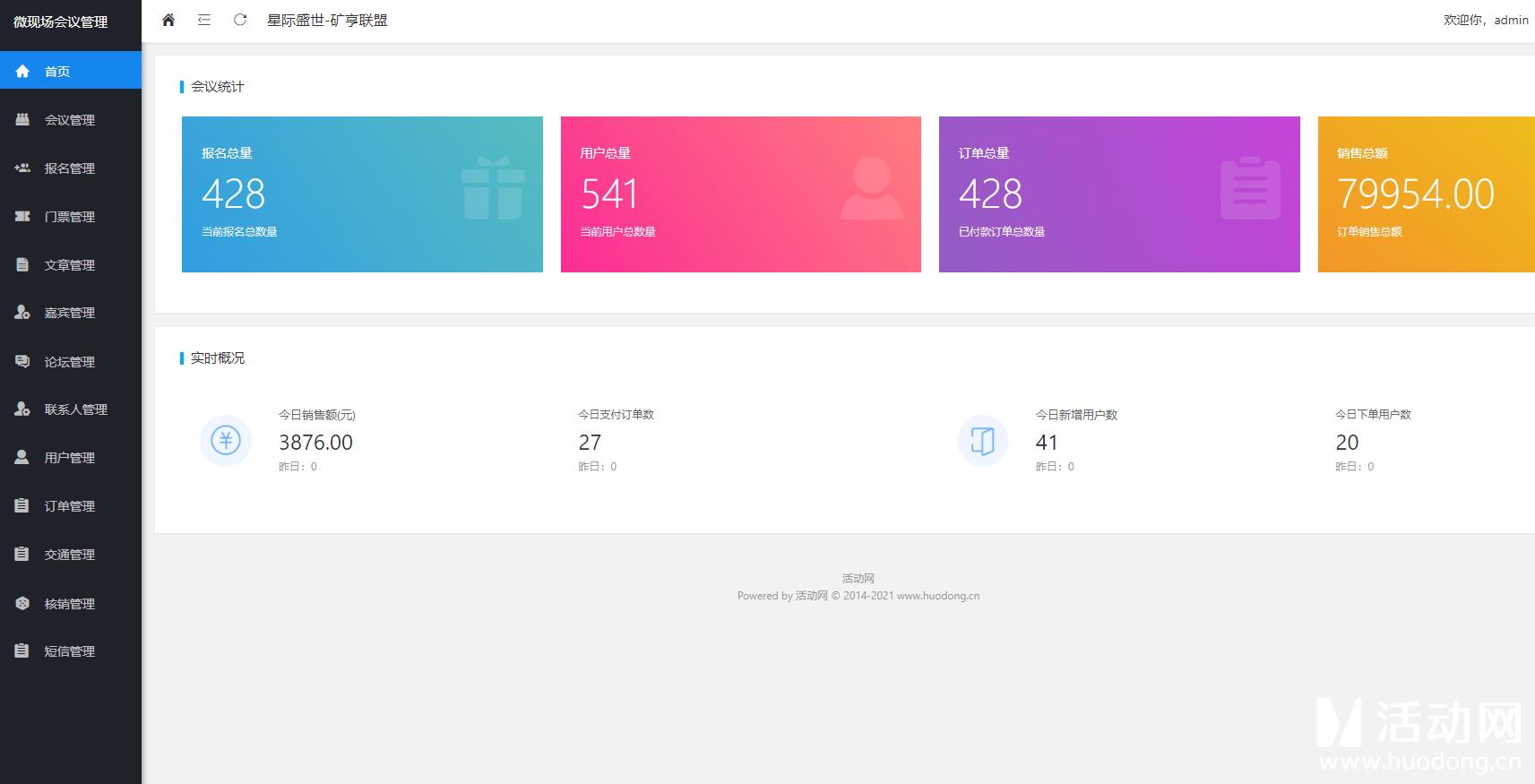
Task: Click the home icon in top bar
Action: (x=168, y=20)
